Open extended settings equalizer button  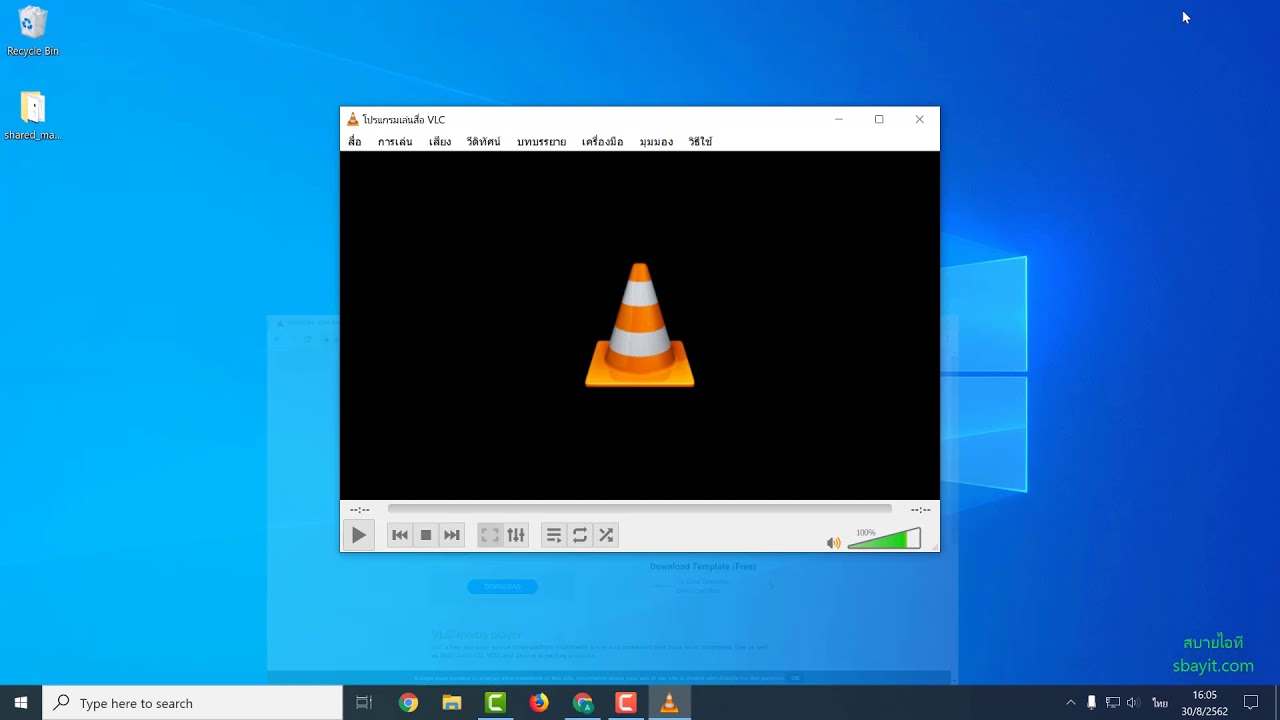click(516, 535)
